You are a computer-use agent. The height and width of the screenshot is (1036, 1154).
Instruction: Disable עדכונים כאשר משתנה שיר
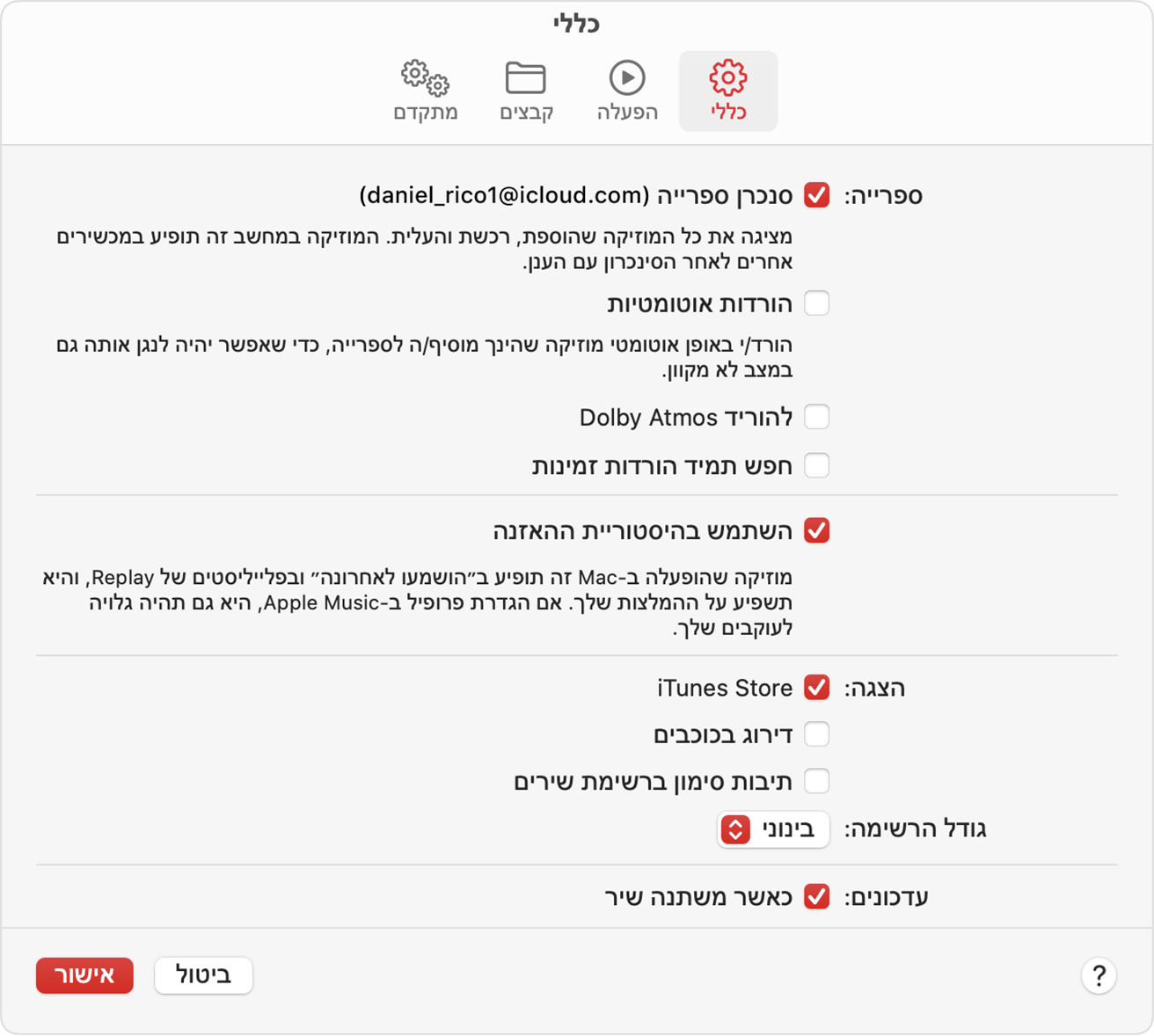[817, 896]
